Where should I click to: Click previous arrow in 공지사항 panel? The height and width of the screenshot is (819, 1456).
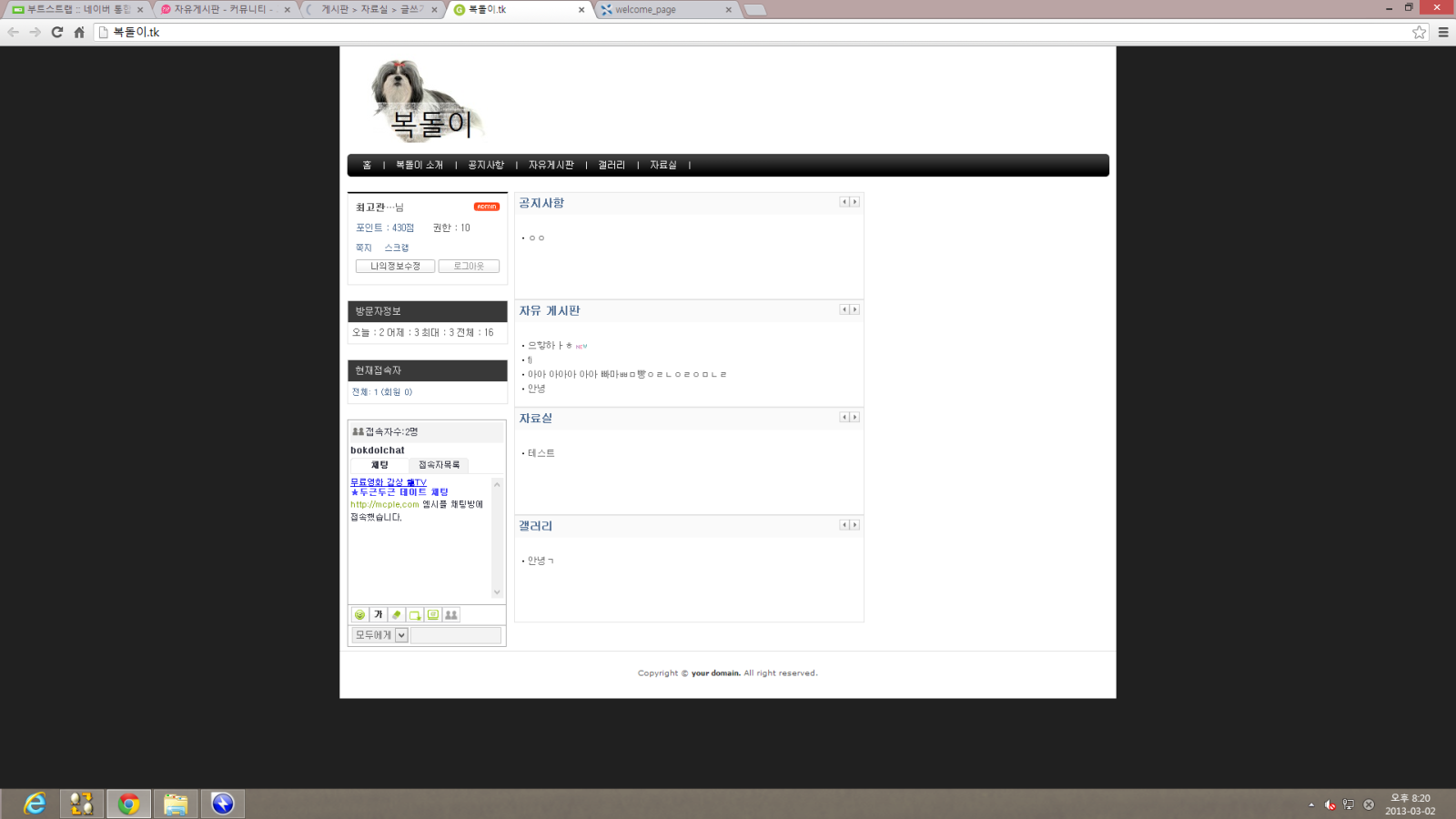click(844, 202)
